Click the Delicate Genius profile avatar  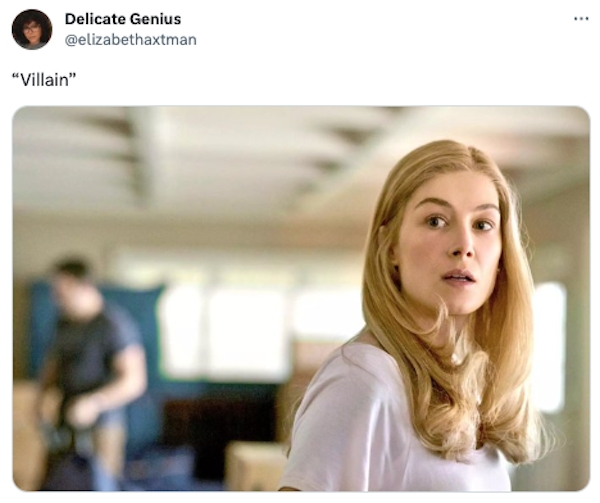click(x=32, y=29)
